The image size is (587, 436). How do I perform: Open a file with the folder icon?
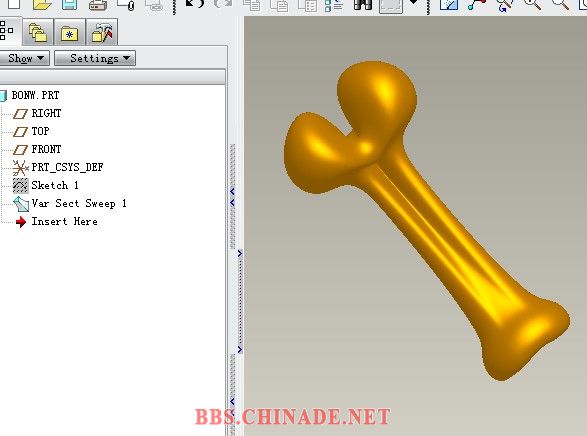tap(42, 4)
